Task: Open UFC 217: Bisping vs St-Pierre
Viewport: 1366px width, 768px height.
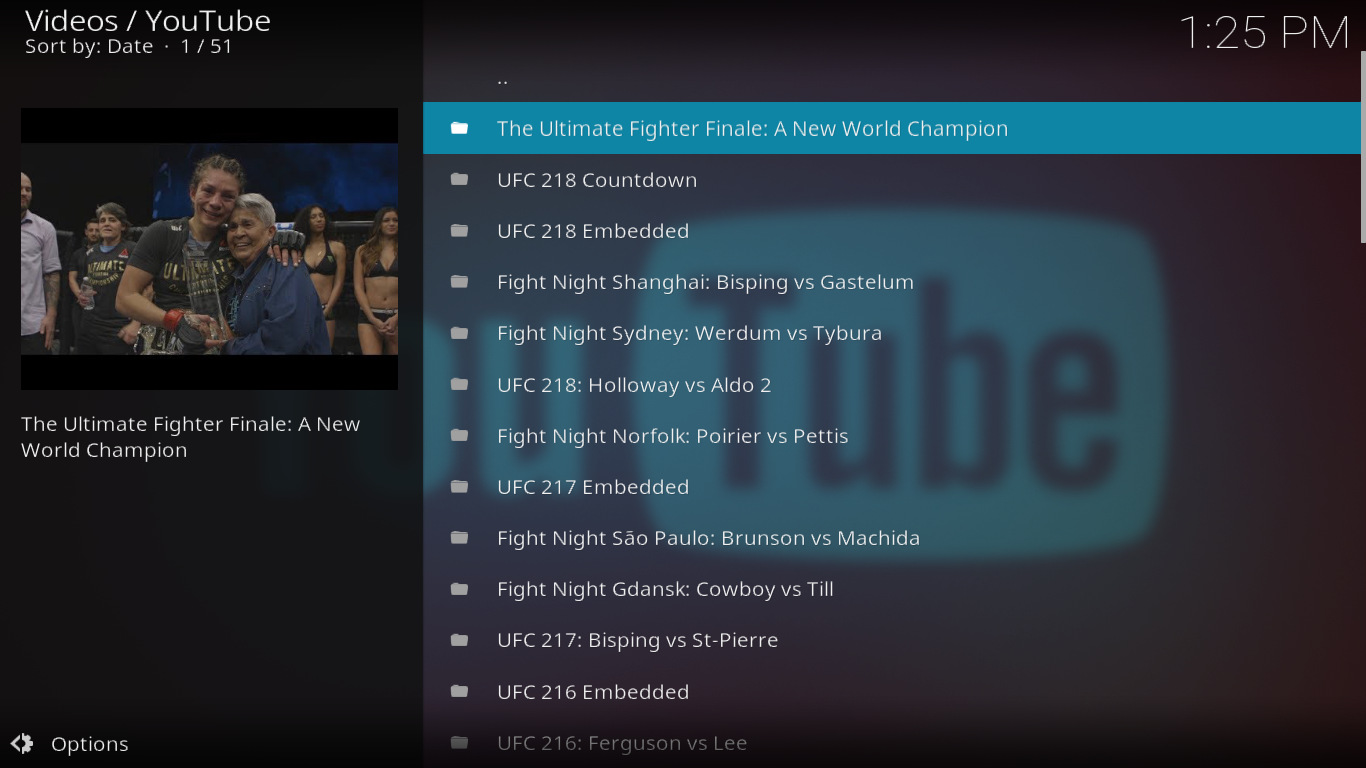Action: coord(638,639)
